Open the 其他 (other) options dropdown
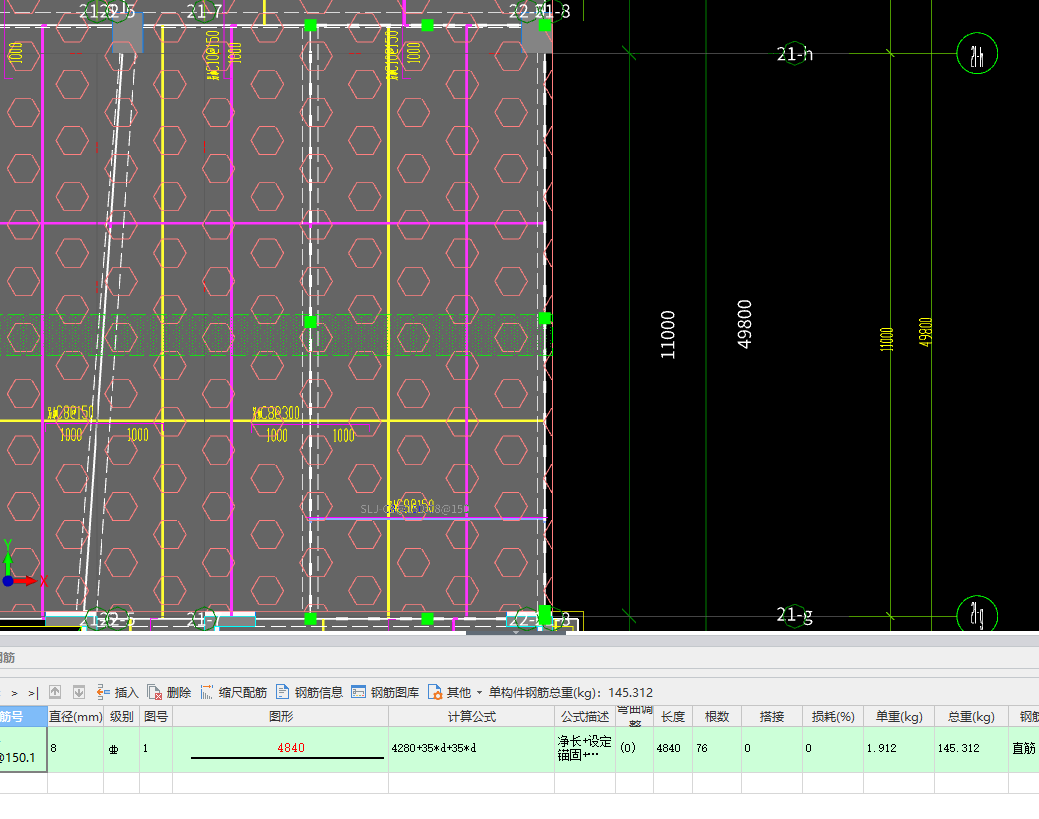Screen dimensions: 1039x819 point(455,692)
